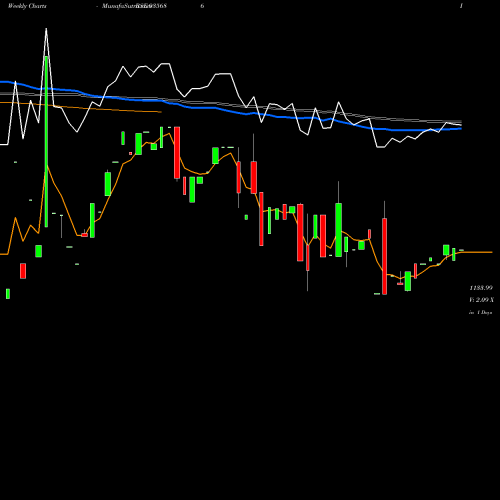Click the tallest green spike candlestick
Image resolution: width=500 pixels, height=500 pixels.
(46, 142)
